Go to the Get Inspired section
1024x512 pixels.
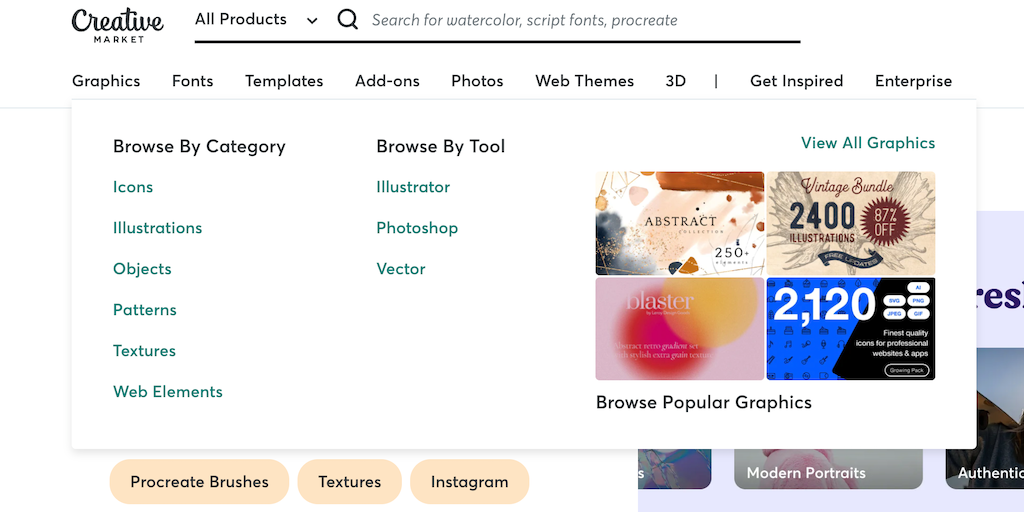coord(796,81)
